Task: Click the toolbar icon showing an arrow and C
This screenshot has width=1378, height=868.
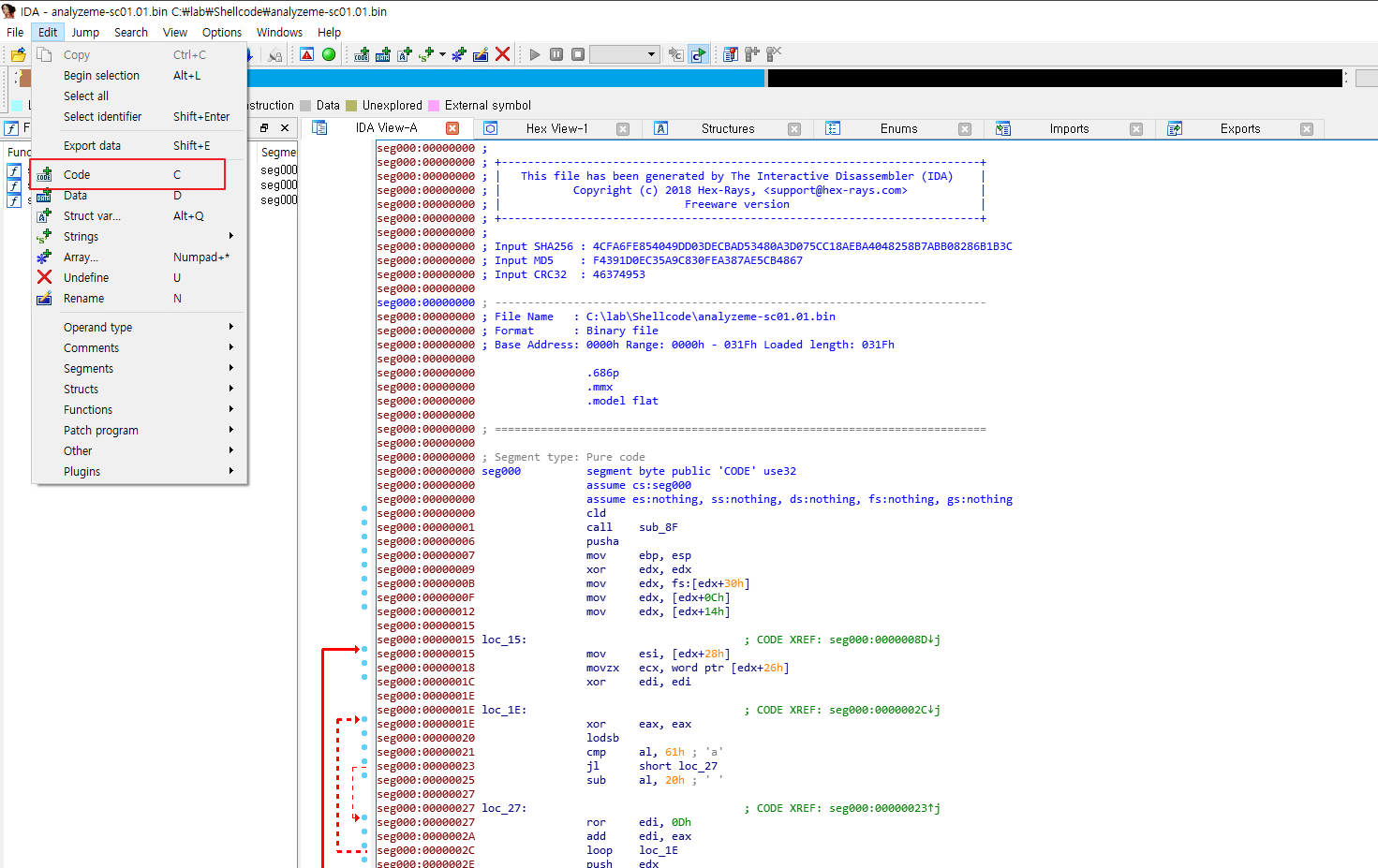Action: (x=676, y=54)
